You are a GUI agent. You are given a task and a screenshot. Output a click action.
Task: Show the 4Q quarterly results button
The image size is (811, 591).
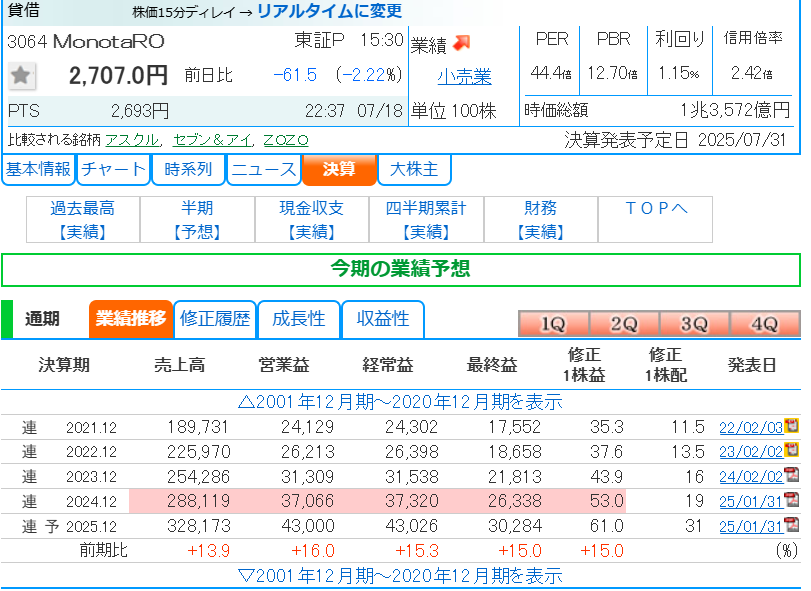765,325
